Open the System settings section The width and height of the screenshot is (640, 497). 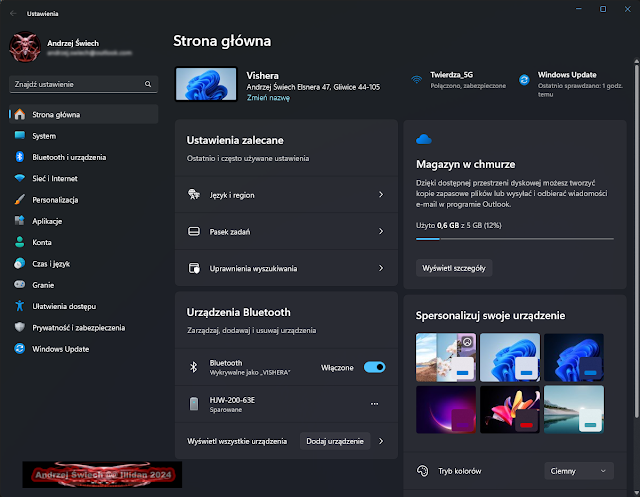pyautogui.click(x=84, y=136)
